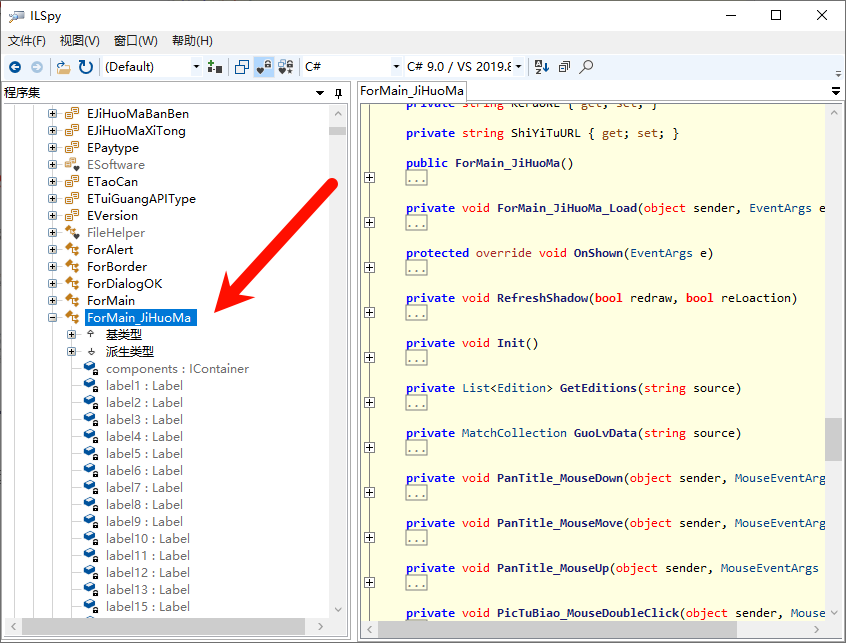The image size is (846, 643).
Task: Open the 文件(F) menu
Action: coord(26,41)
